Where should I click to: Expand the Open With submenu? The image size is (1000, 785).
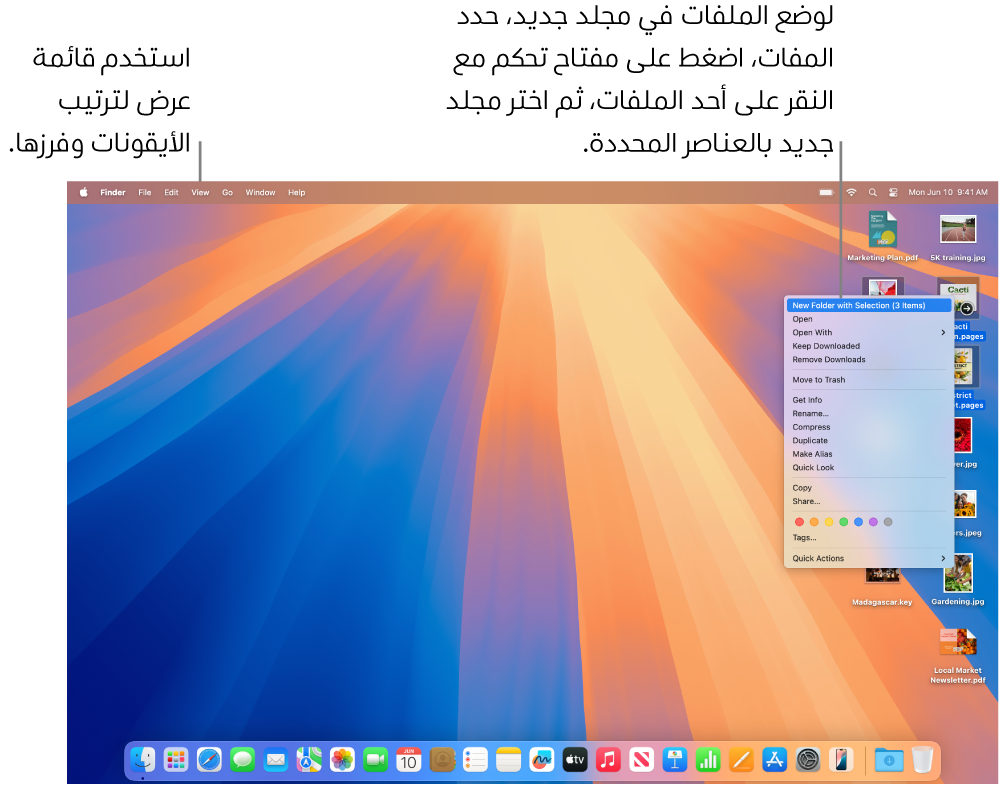869,332
